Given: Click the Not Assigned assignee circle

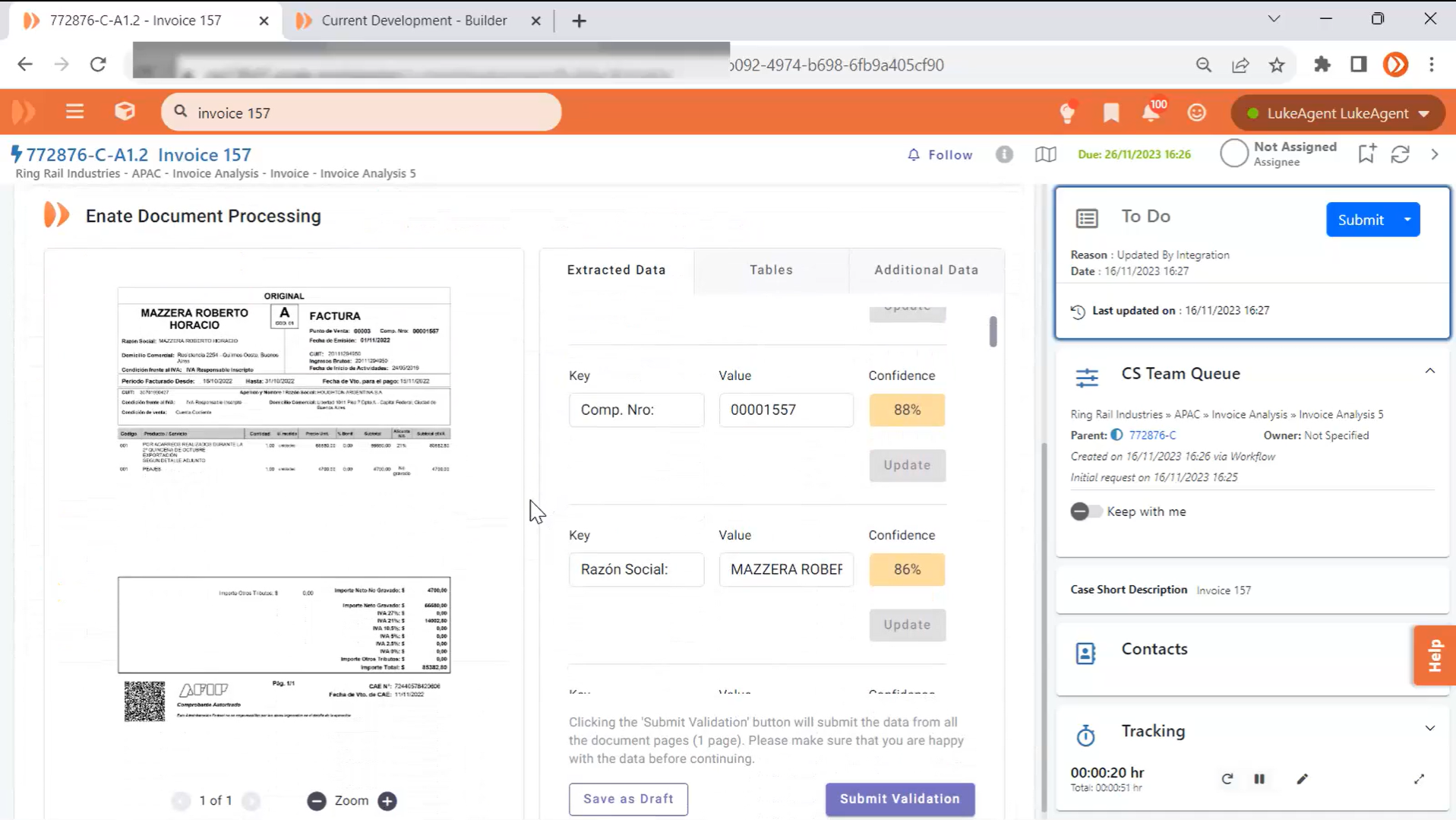Looking at the screenshot, I should [1233, 154].
